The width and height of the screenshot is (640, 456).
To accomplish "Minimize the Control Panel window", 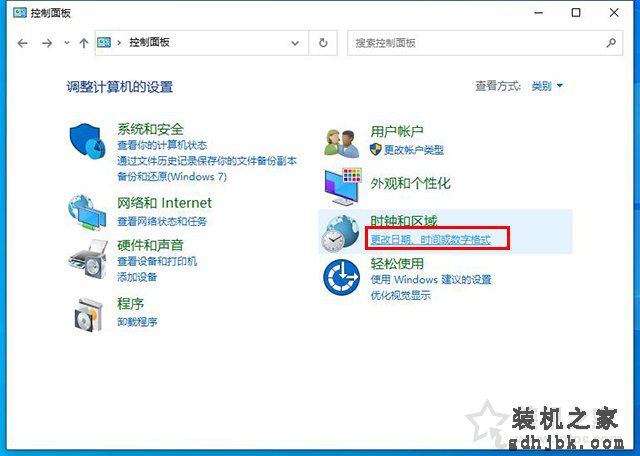I will click(x=539, y=13).
